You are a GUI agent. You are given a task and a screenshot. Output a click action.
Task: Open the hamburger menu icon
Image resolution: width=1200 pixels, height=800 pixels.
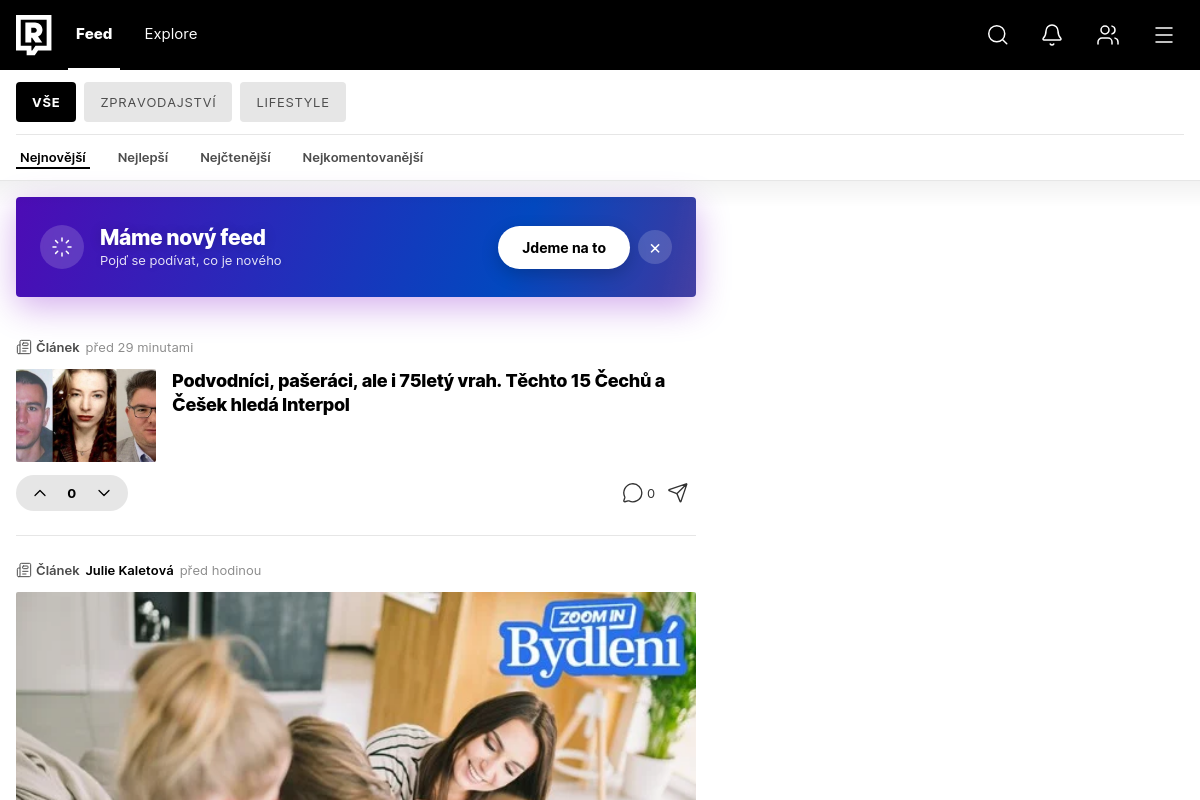coord(1164,35)
